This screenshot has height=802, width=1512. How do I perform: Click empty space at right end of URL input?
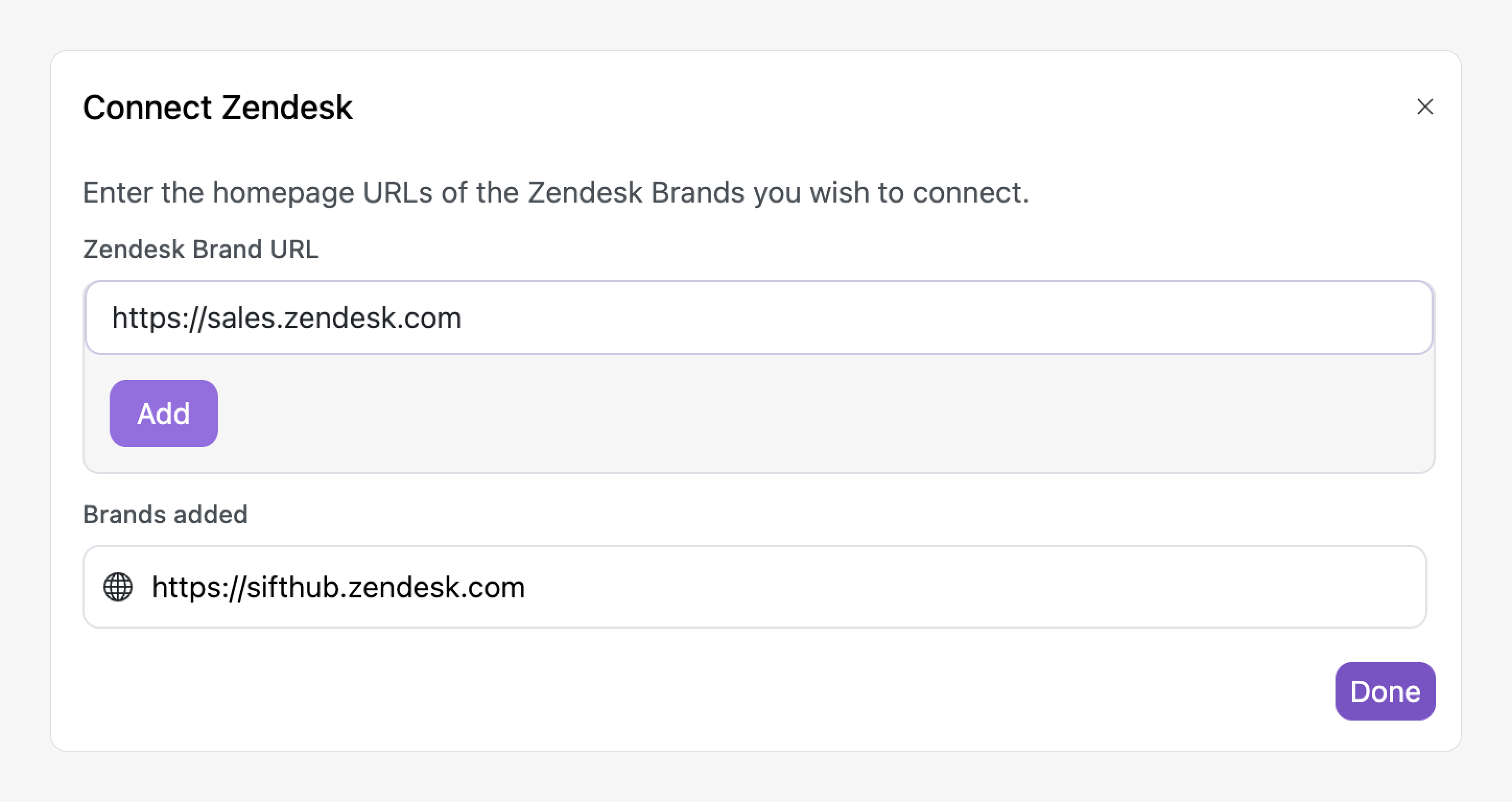(1291, 317)
